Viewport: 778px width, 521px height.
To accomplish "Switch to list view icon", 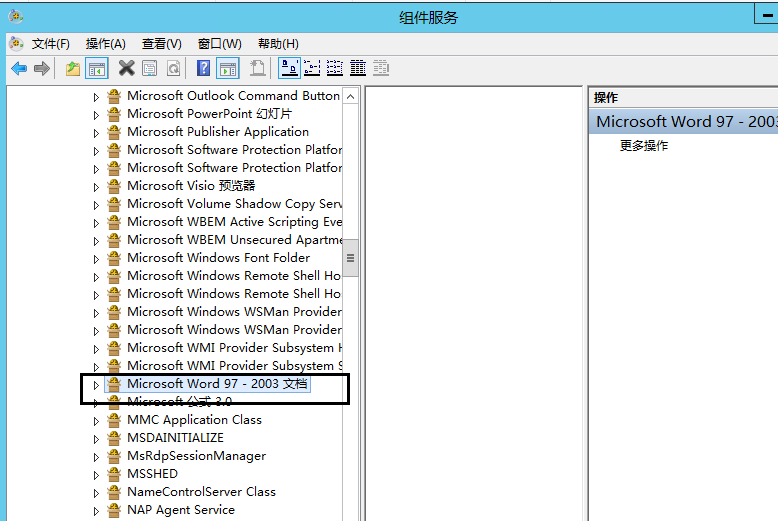I will tap(335, 68).
